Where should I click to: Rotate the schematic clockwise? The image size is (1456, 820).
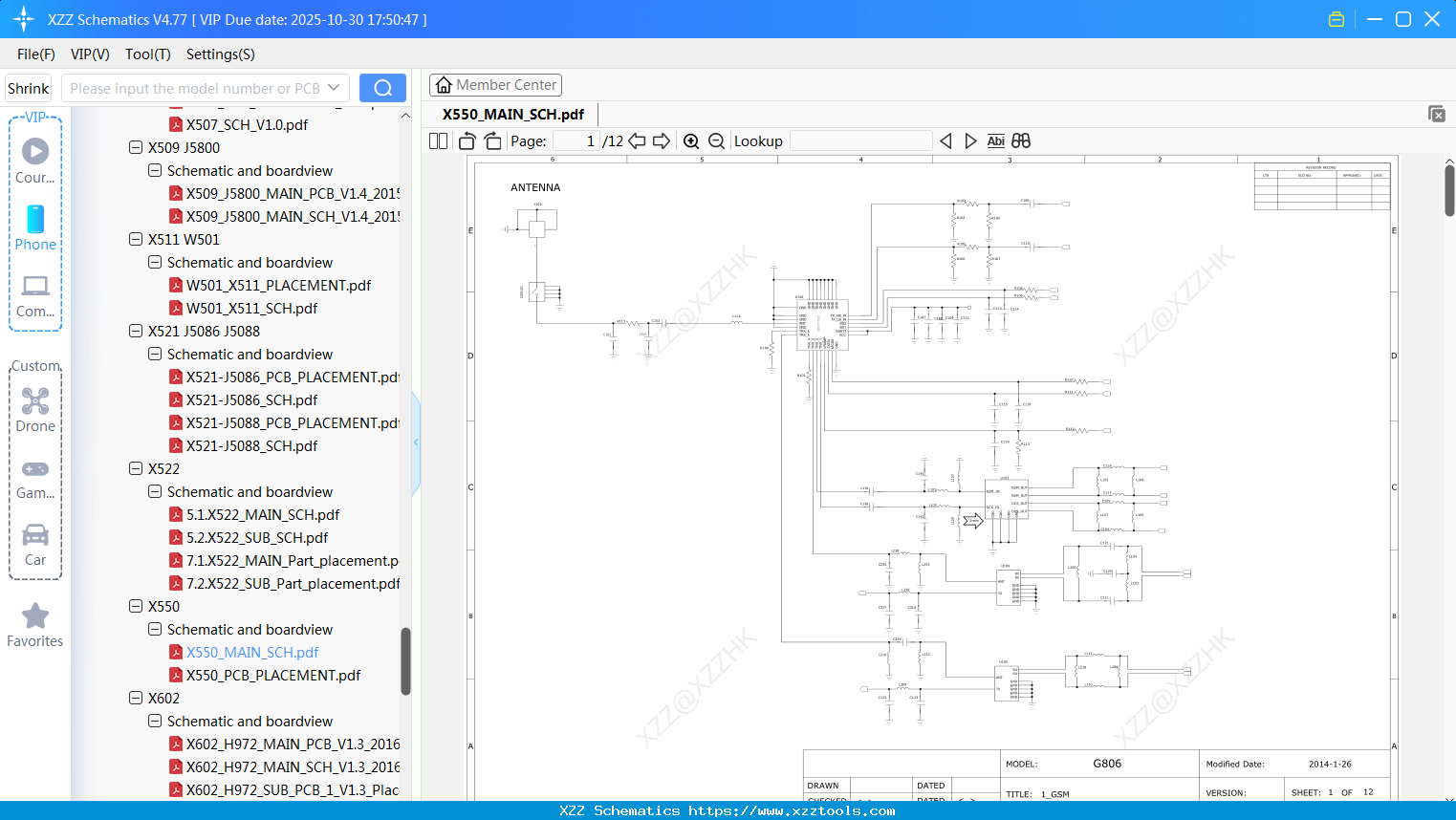(x=491, y=140)
